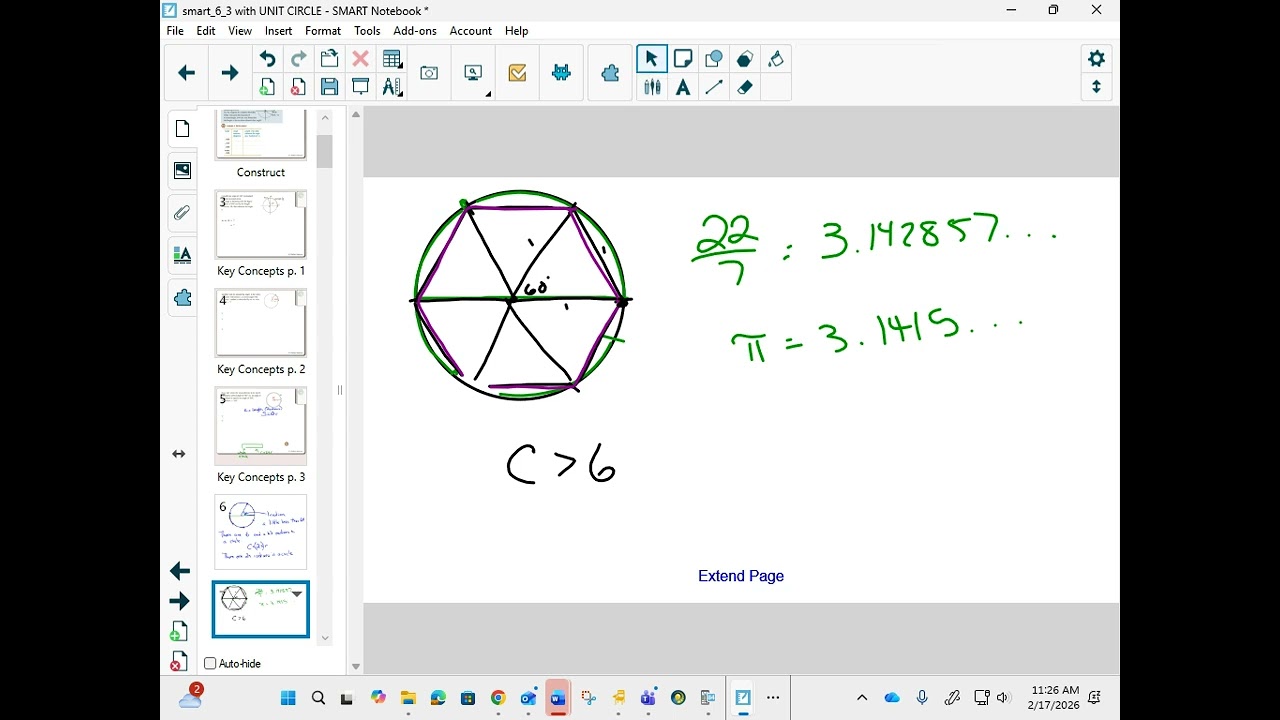
Task: Open the Account menu
Action: coord(470,31)
